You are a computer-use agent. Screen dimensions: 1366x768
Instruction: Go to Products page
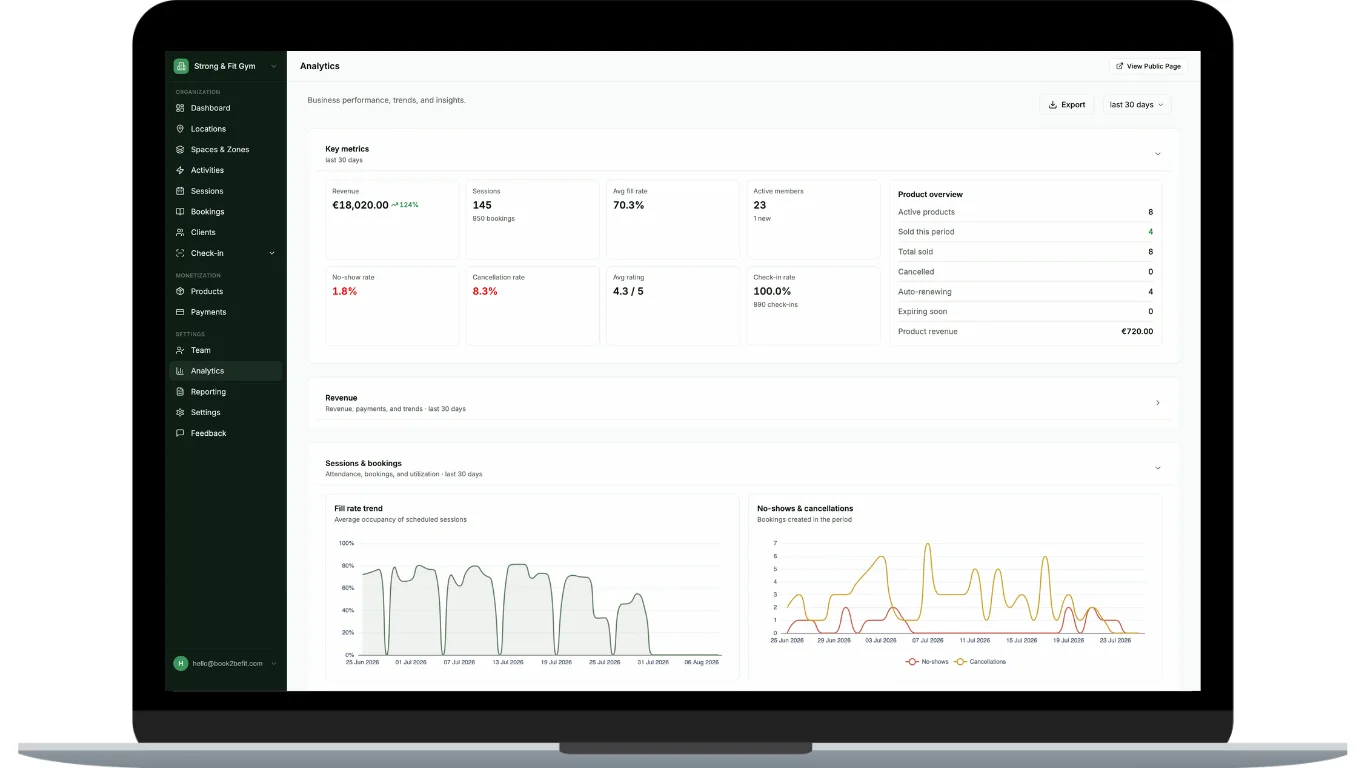[226, 291]
